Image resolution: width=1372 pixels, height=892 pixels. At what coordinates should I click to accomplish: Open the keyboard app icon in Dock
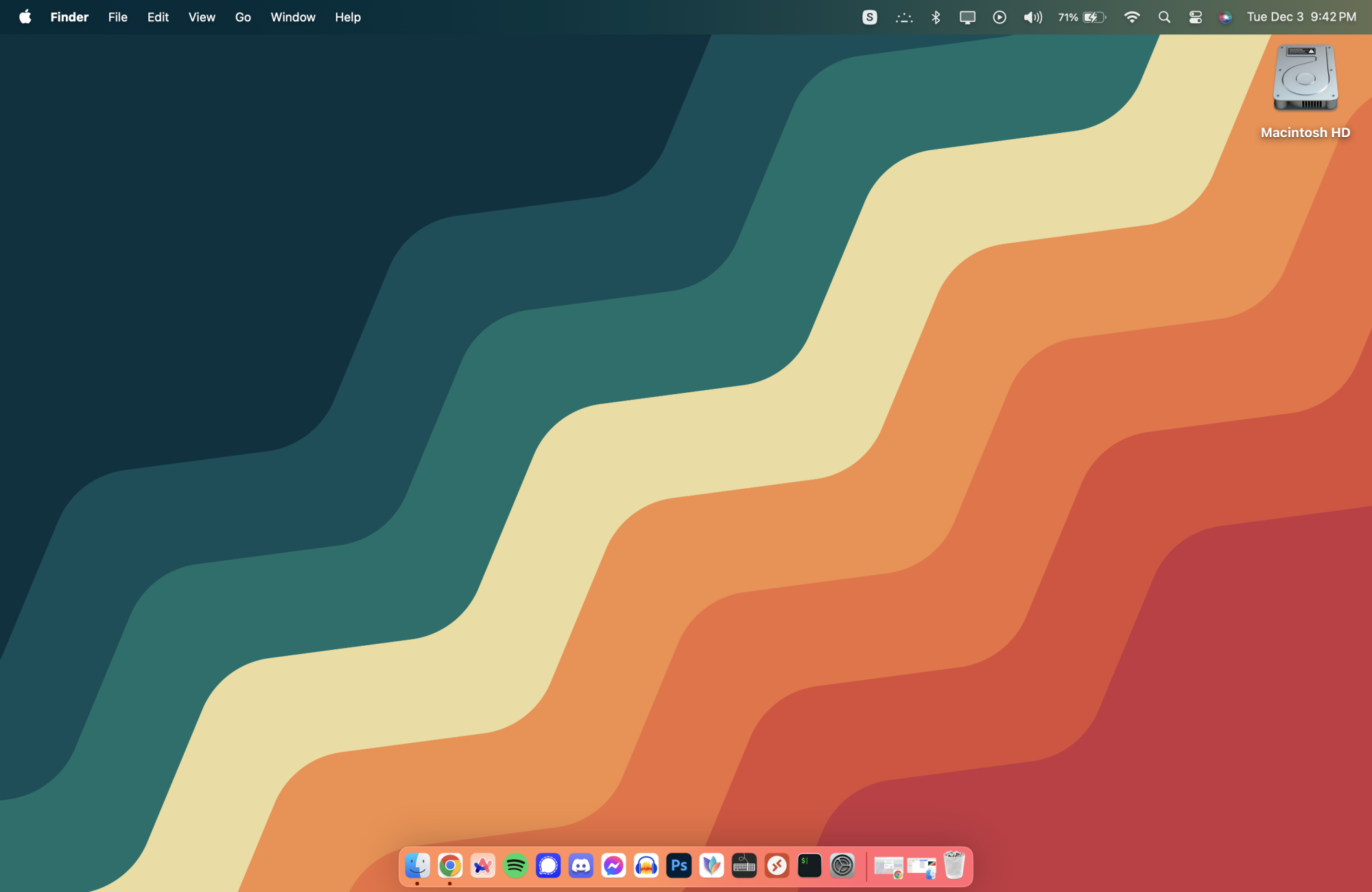tap(744, 866)
